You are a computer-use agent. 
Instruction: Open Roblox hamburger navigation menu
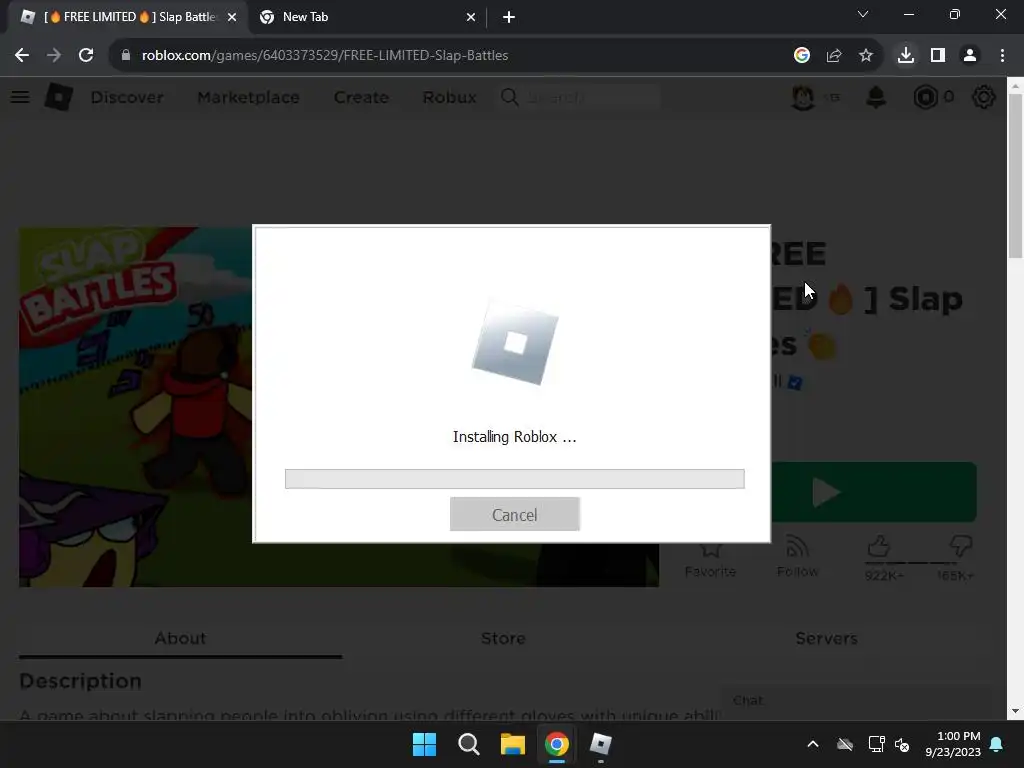tap(20, 97)
